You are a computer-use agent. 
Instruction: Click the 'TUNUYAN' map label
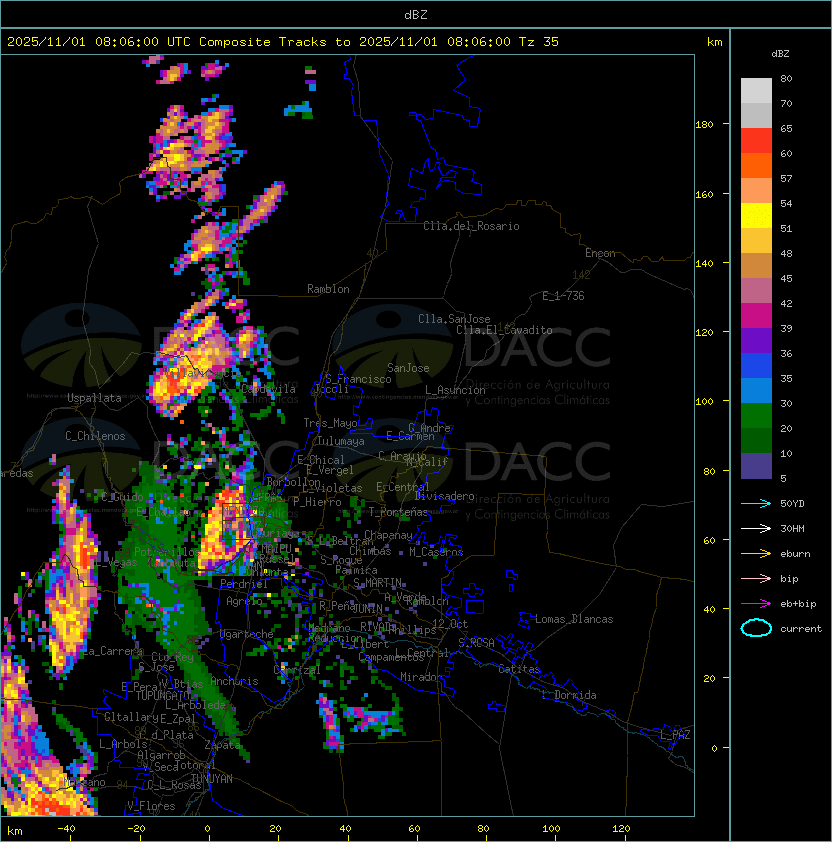coord(212,779)
